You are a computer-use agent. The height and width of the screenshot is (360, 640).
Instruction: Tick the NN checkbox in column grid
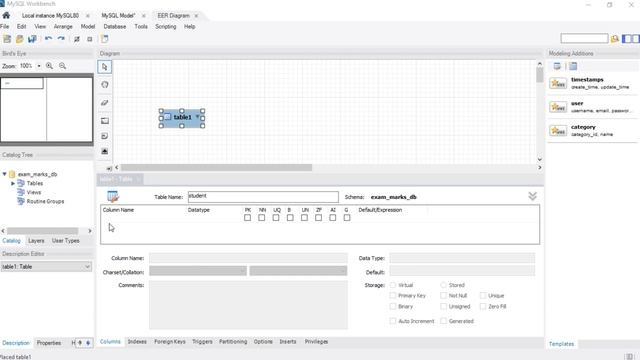click(x=262, y=218)
